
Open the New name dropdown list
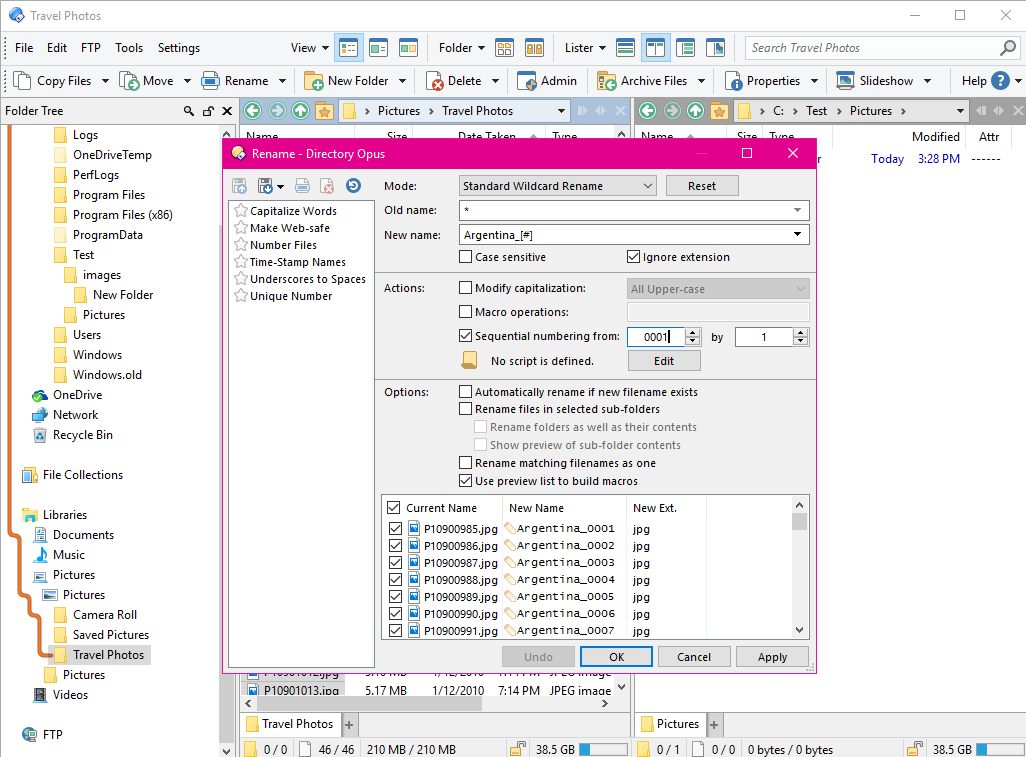coord(798,234)
